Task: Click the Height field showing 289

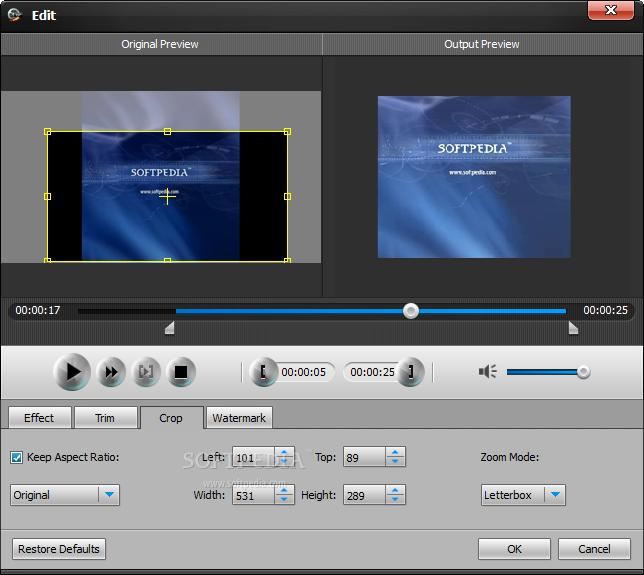Action: coord(364,494)
